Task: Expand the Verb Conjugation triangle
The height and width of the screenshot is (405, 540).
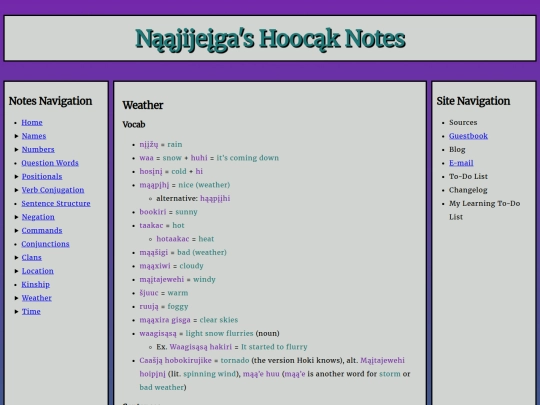Action: tap(16, 190)
